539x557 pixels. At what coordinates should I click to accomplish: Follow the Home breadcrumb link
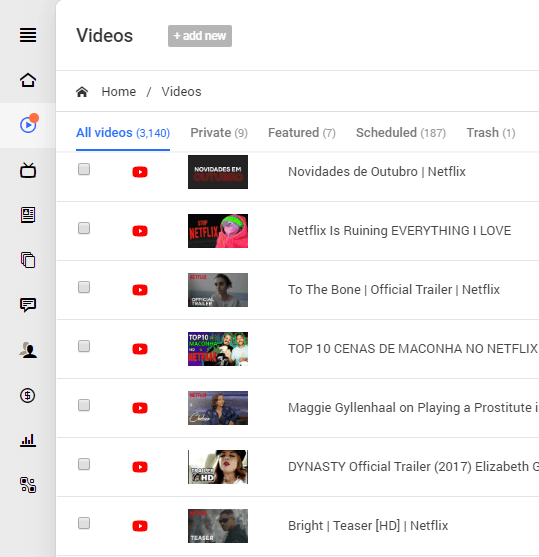point(119,92)
